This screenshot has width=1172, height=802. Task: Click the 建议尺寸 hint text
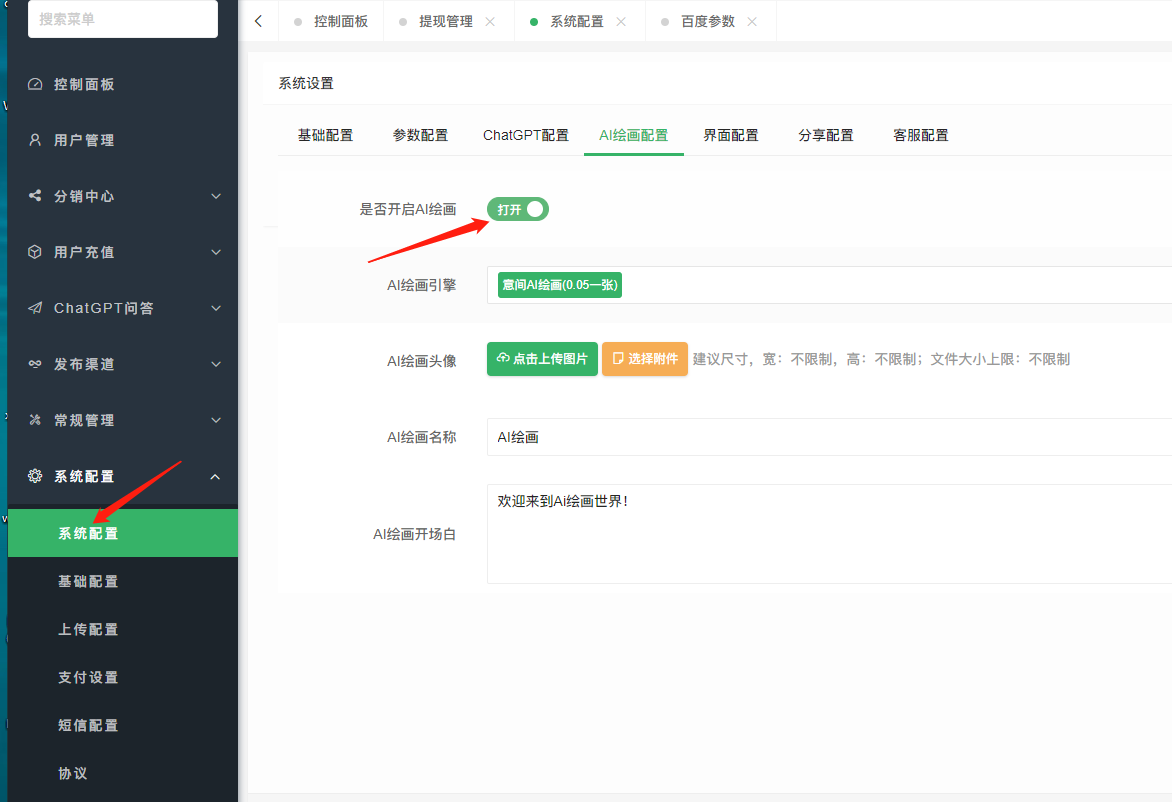tap(881, 359)
